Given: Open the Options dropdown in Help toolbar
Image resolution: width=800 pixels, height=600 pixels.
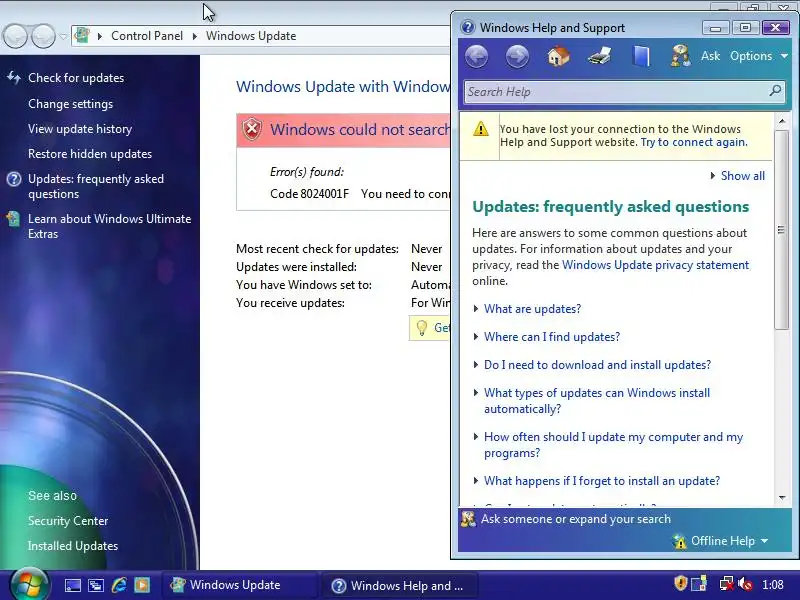Looking at the screenshot, I should tap(759, 56).
